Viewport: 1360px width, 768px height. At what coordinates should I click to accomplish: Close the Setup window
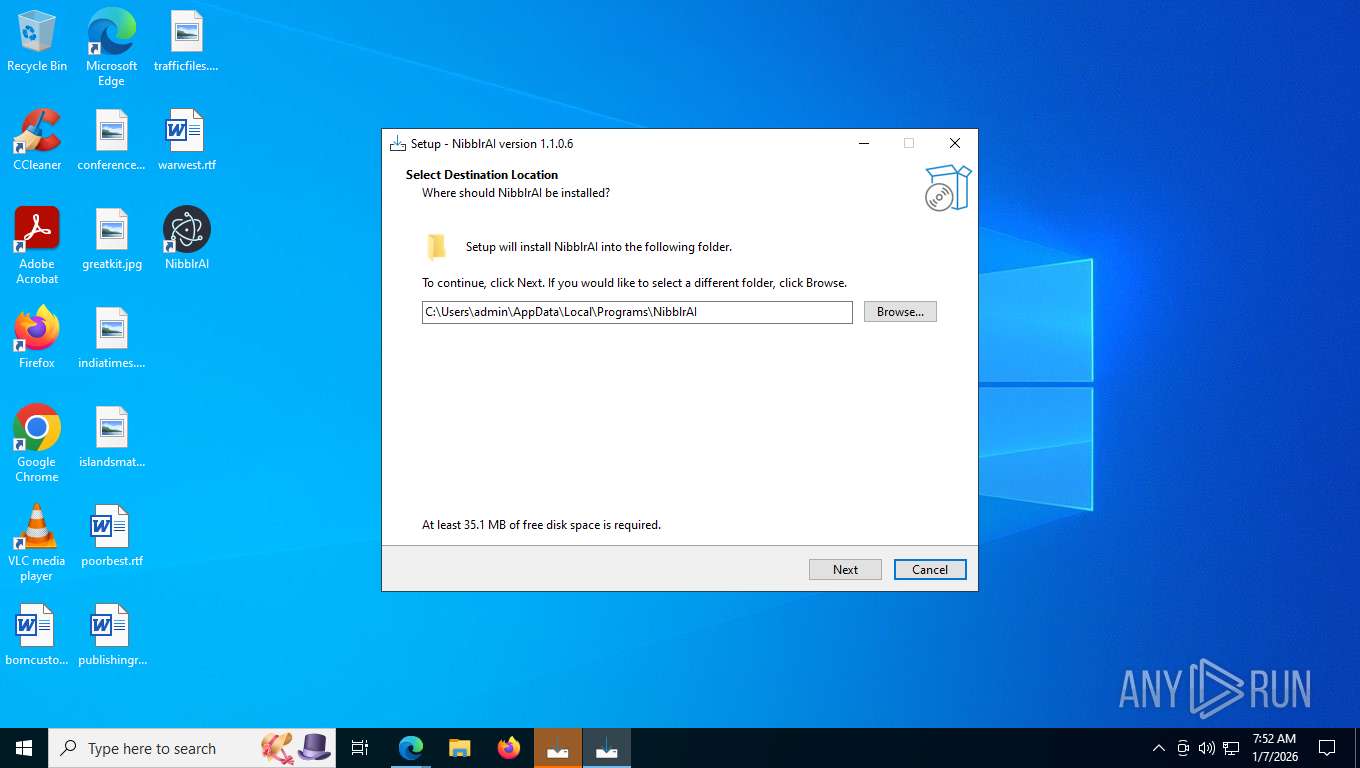pyautogui.click(x=955, y=143)
